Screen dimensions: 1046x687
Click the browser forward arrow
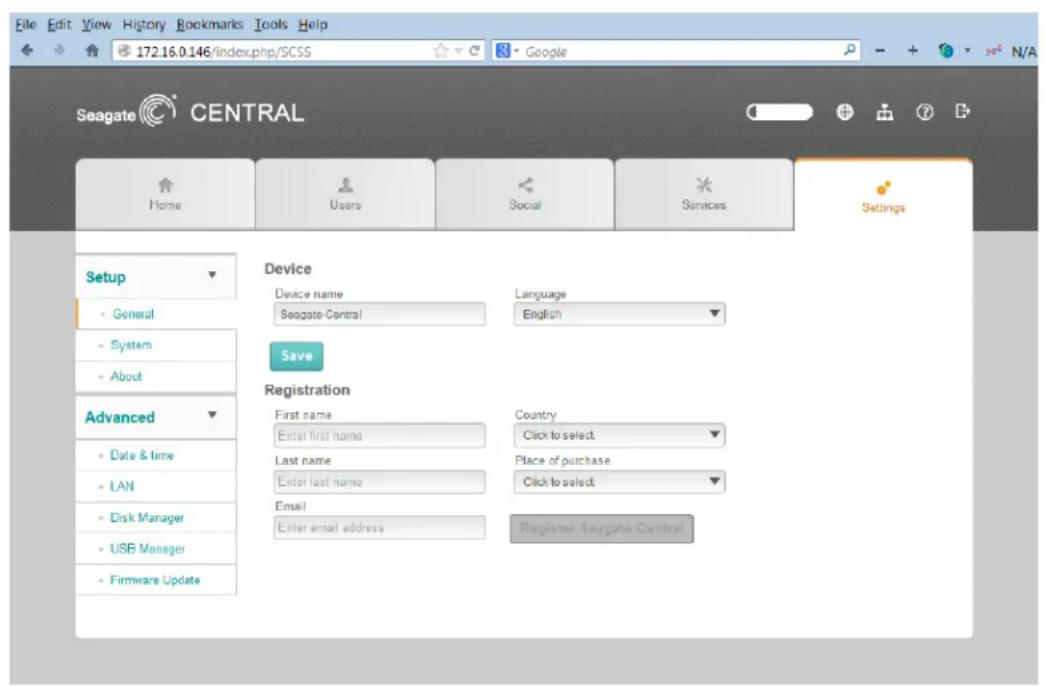click(x=59, y=50)
